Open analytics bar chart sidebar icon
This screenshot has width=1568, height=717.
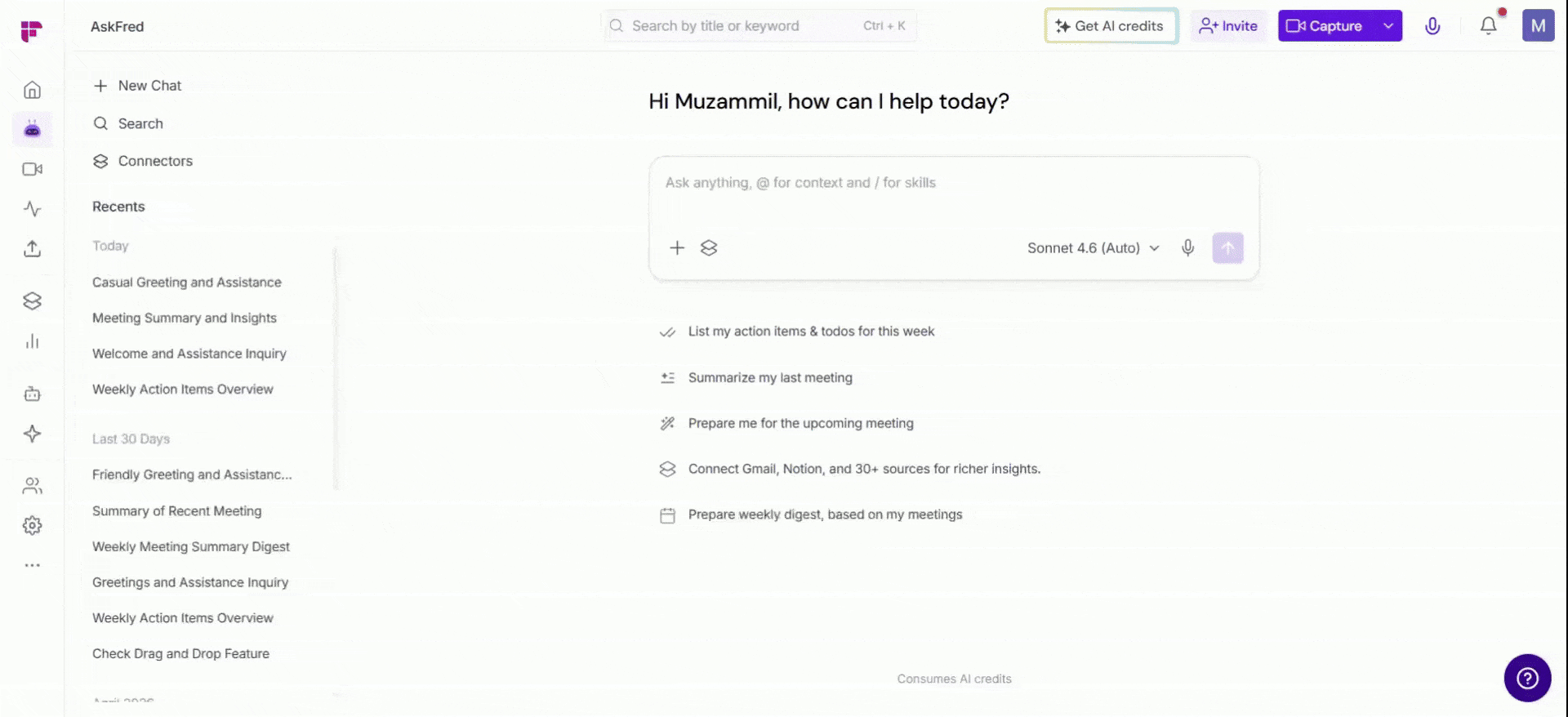point(32,341)
